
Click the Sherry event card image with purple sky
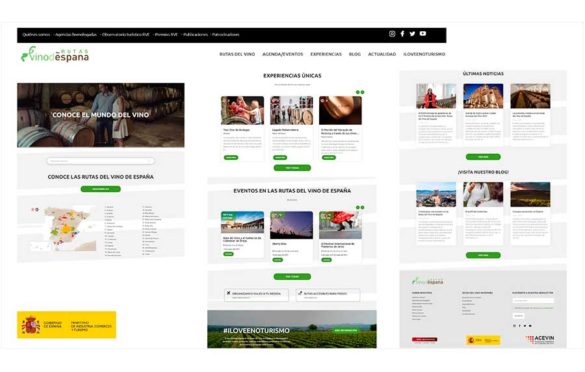tap(291, 225)
